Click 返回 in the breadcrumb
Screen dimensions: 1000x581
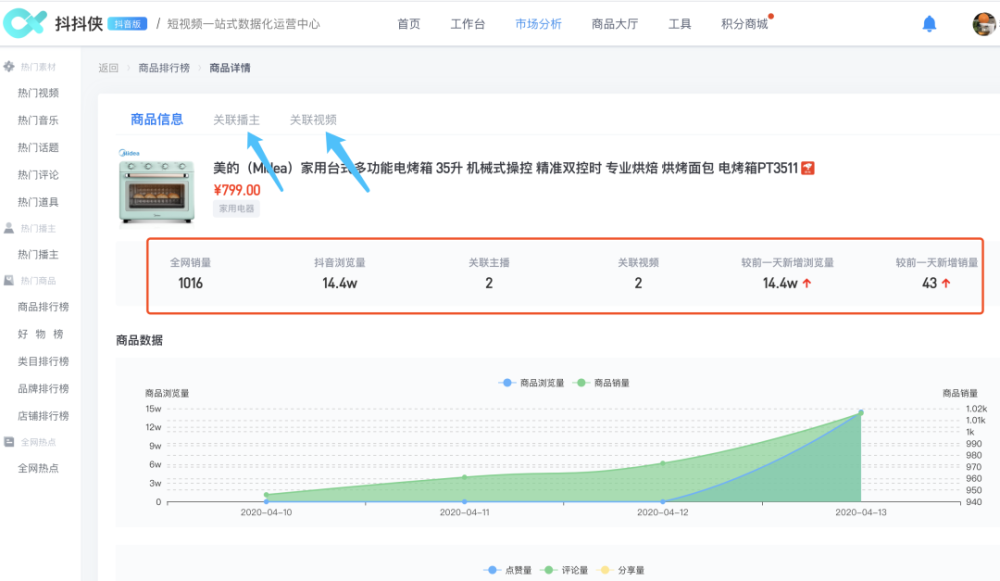click(x=108, y=68)
